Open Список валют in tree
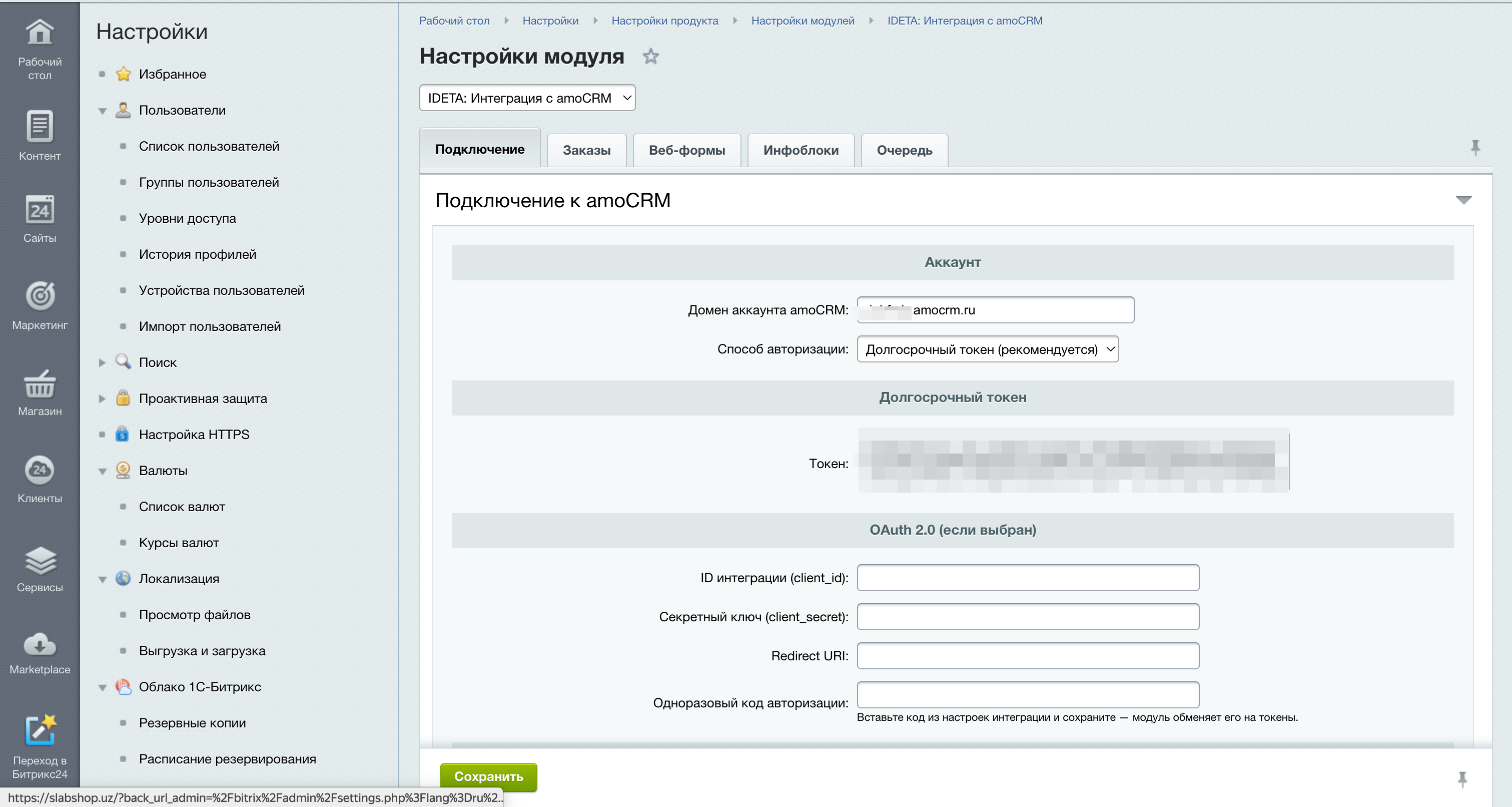Viewport: 1512px width, 807px height. (x=181, y=506)
